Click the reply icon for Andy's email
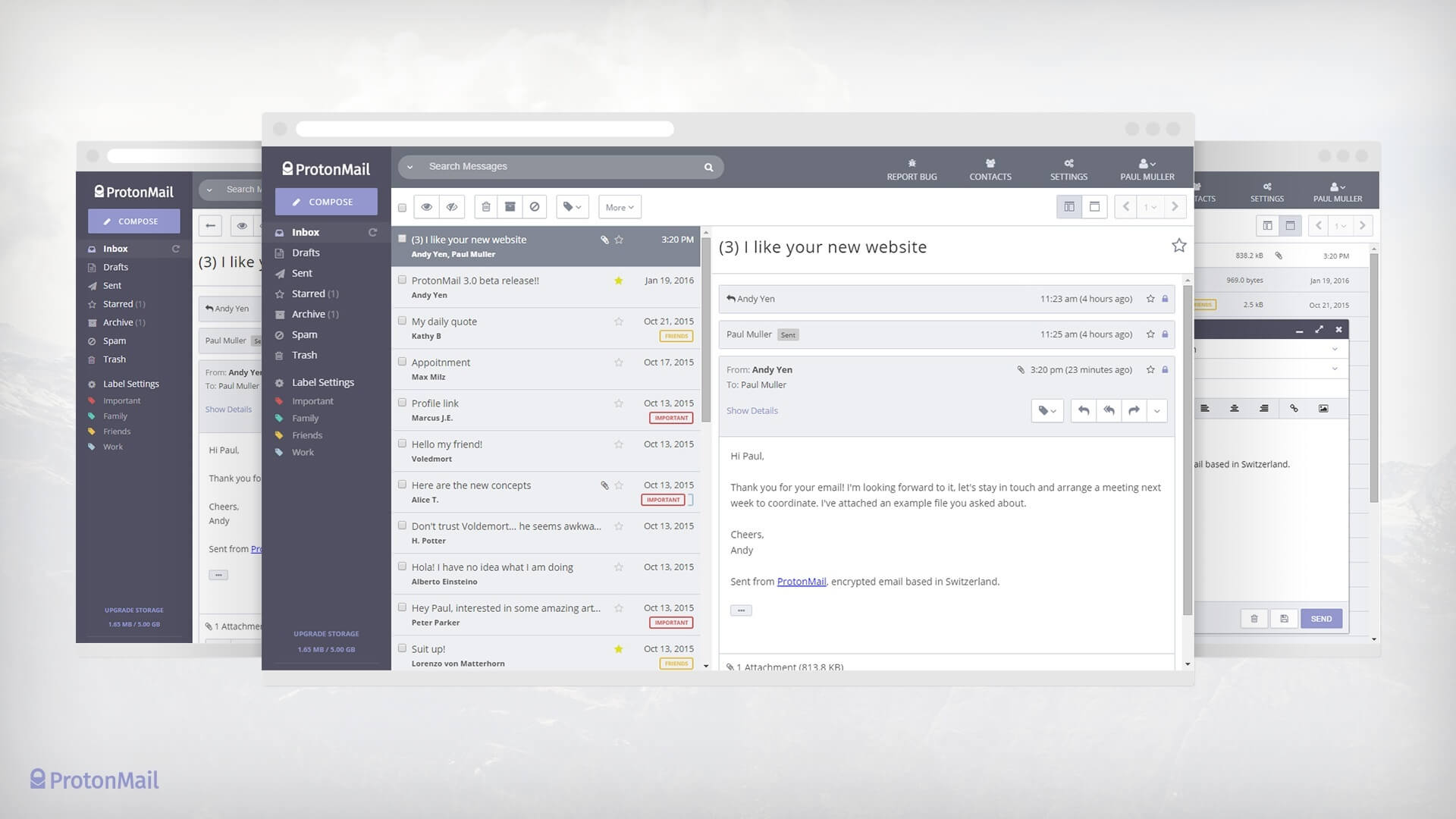The image size is (1456, 819). (1083, 409)
